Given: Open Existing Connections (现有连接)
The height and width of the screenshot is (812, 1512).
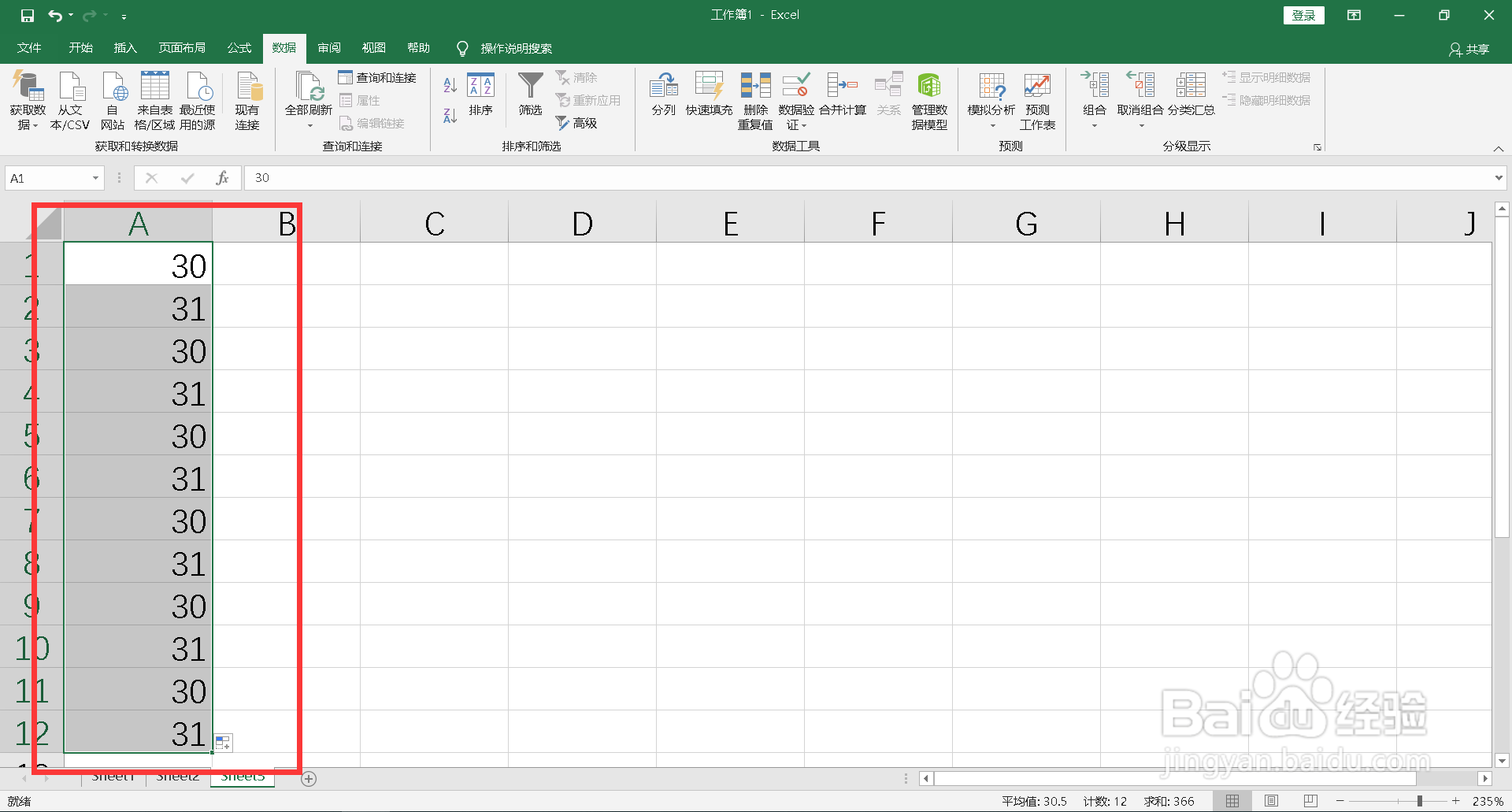Looking at the screenshot, I should click(x=247, y=100).
